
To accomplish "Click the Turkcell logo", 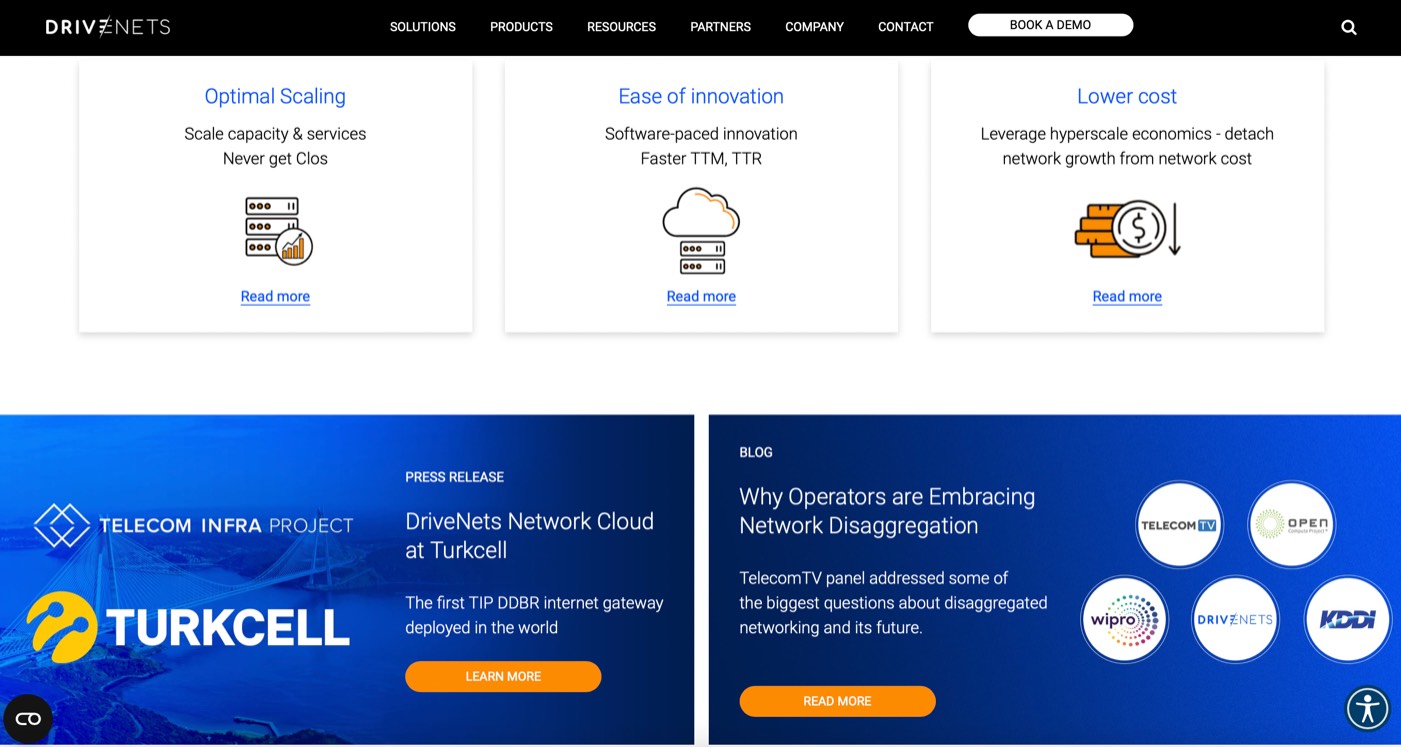I will 188,628.
